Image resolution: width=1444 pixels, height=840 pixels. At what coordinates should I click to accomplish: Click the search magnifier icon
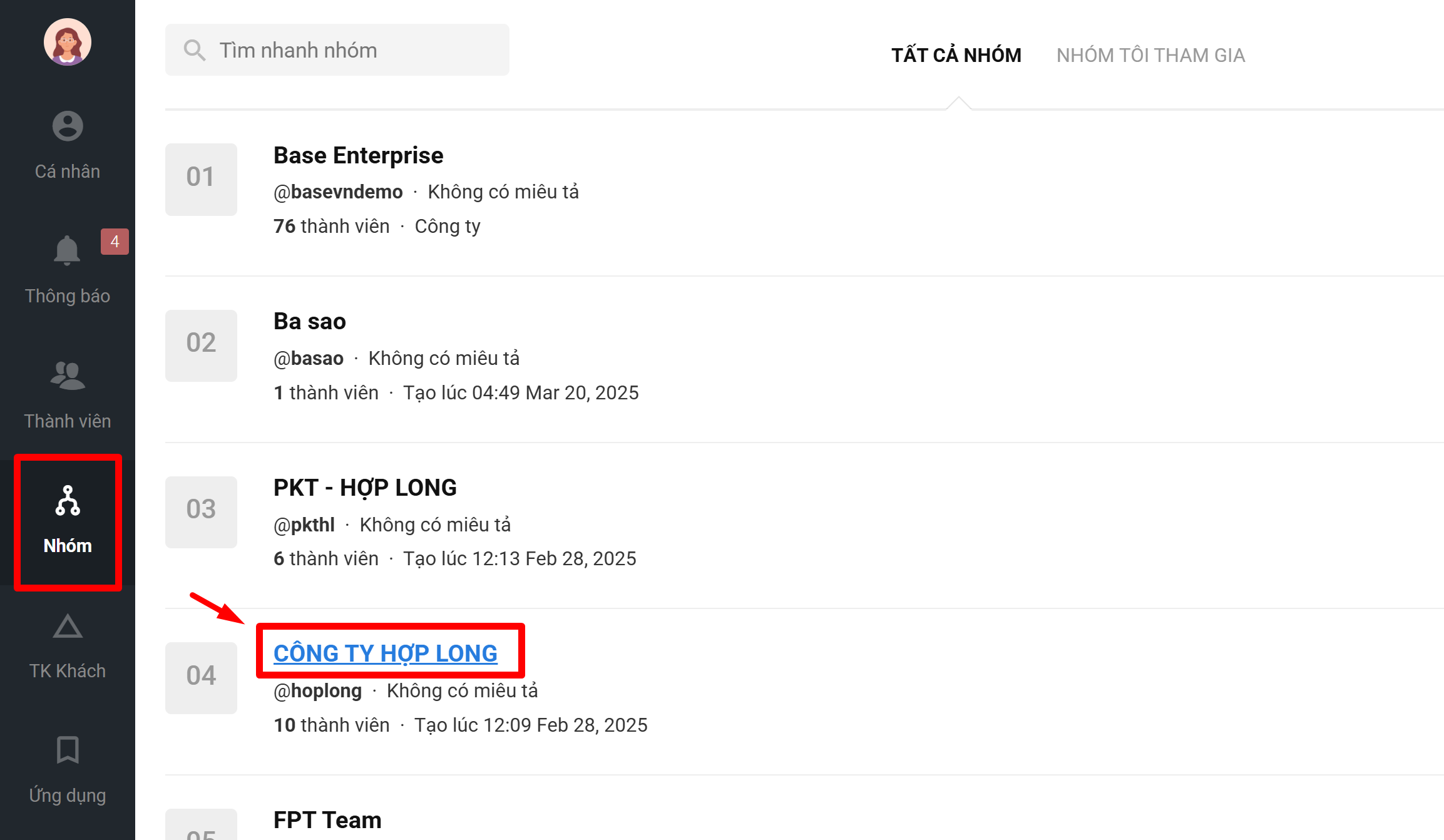pyautogui.click(x=194, y=50)
